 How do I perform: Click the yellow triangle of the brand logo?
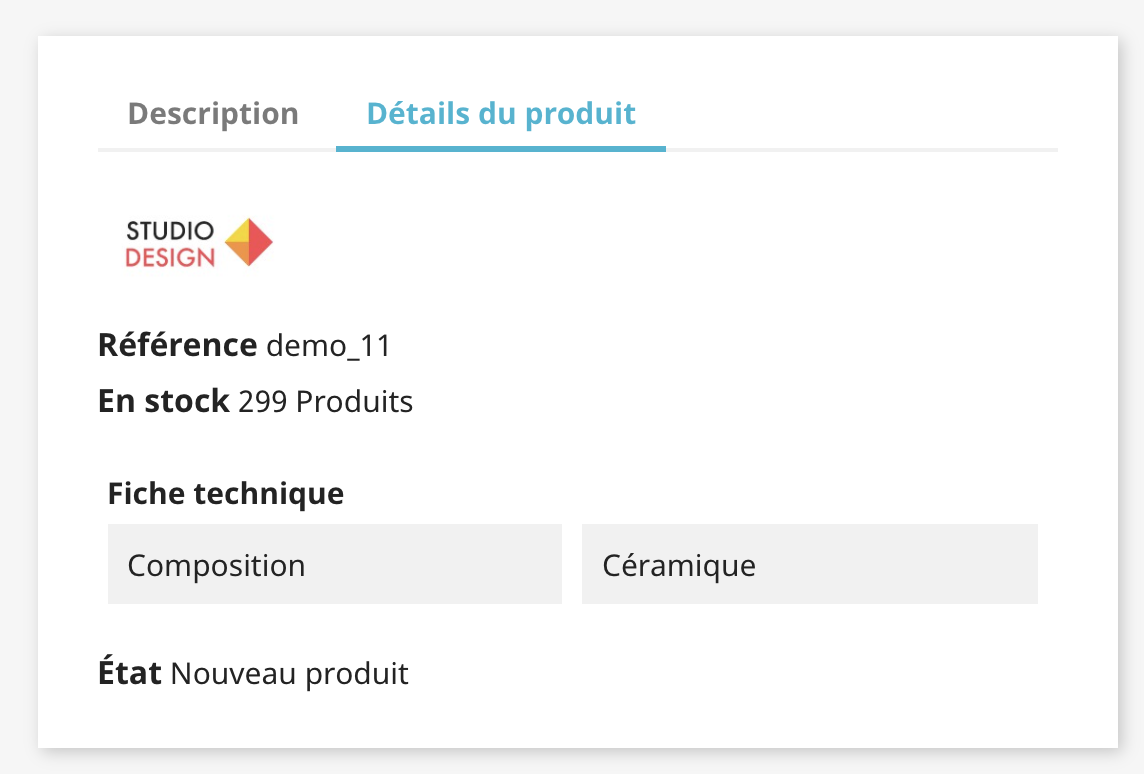[238, 234]
